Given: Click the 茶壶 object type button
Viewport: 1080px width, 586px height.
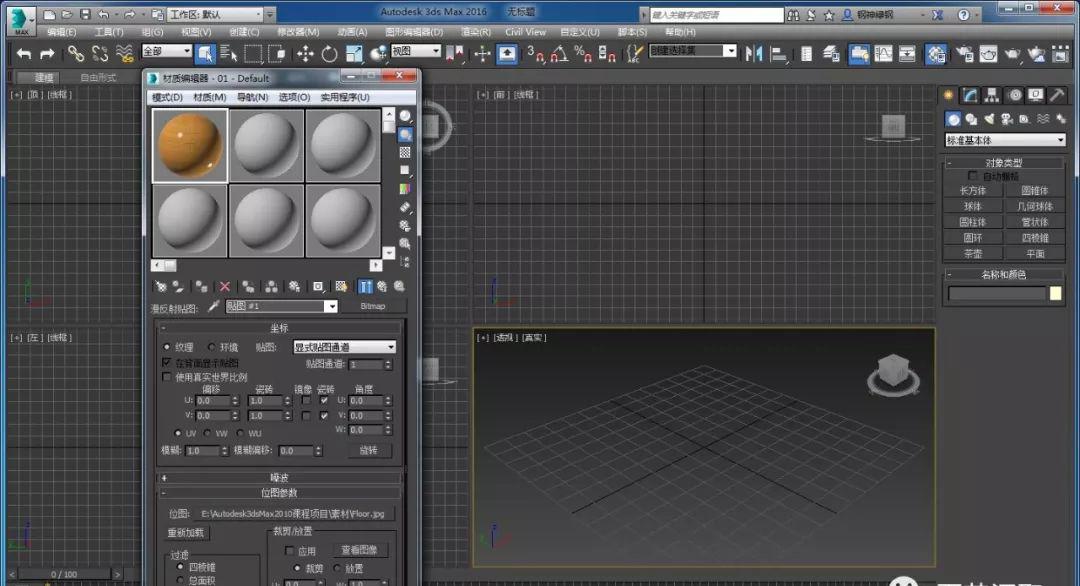Looking at the screenshot, I should pos(973,254).
